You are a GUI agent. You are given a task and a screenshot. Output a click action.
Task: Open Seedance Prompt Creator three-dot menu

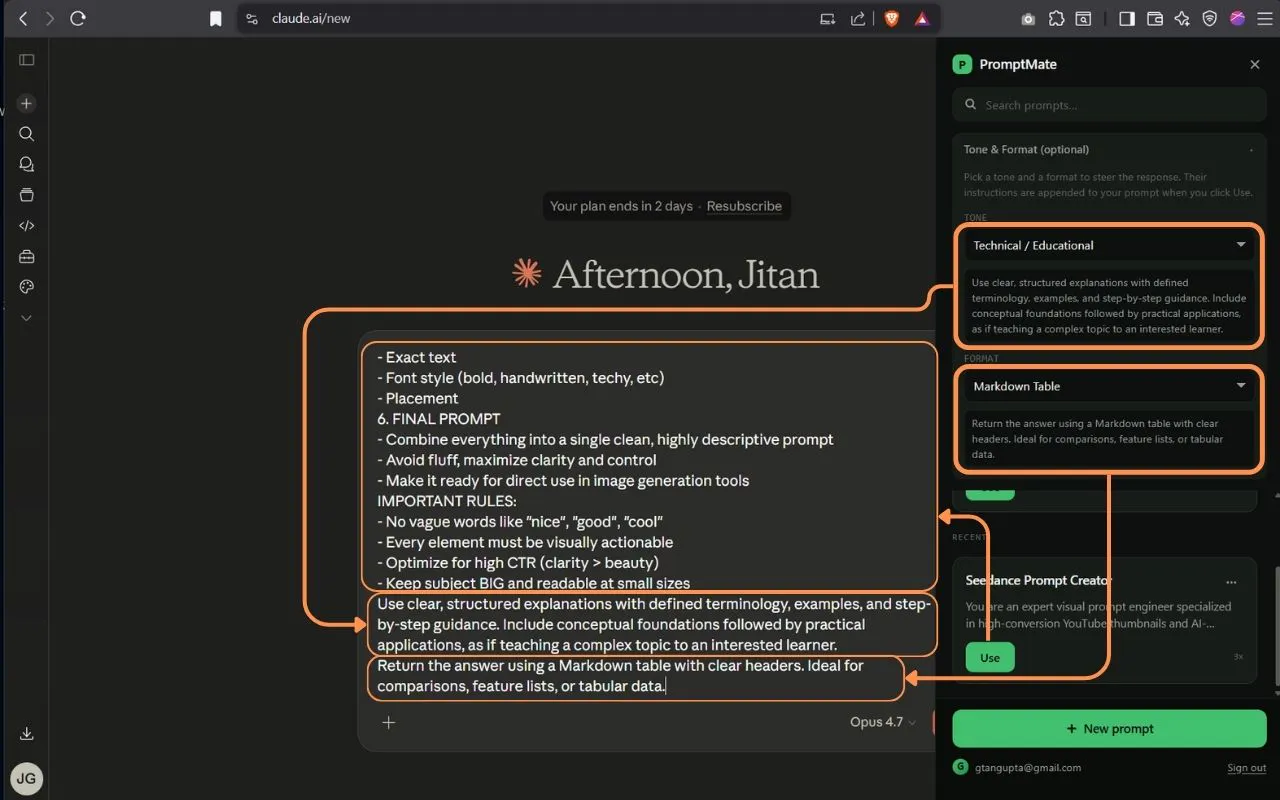click(x=1231, y=581)
